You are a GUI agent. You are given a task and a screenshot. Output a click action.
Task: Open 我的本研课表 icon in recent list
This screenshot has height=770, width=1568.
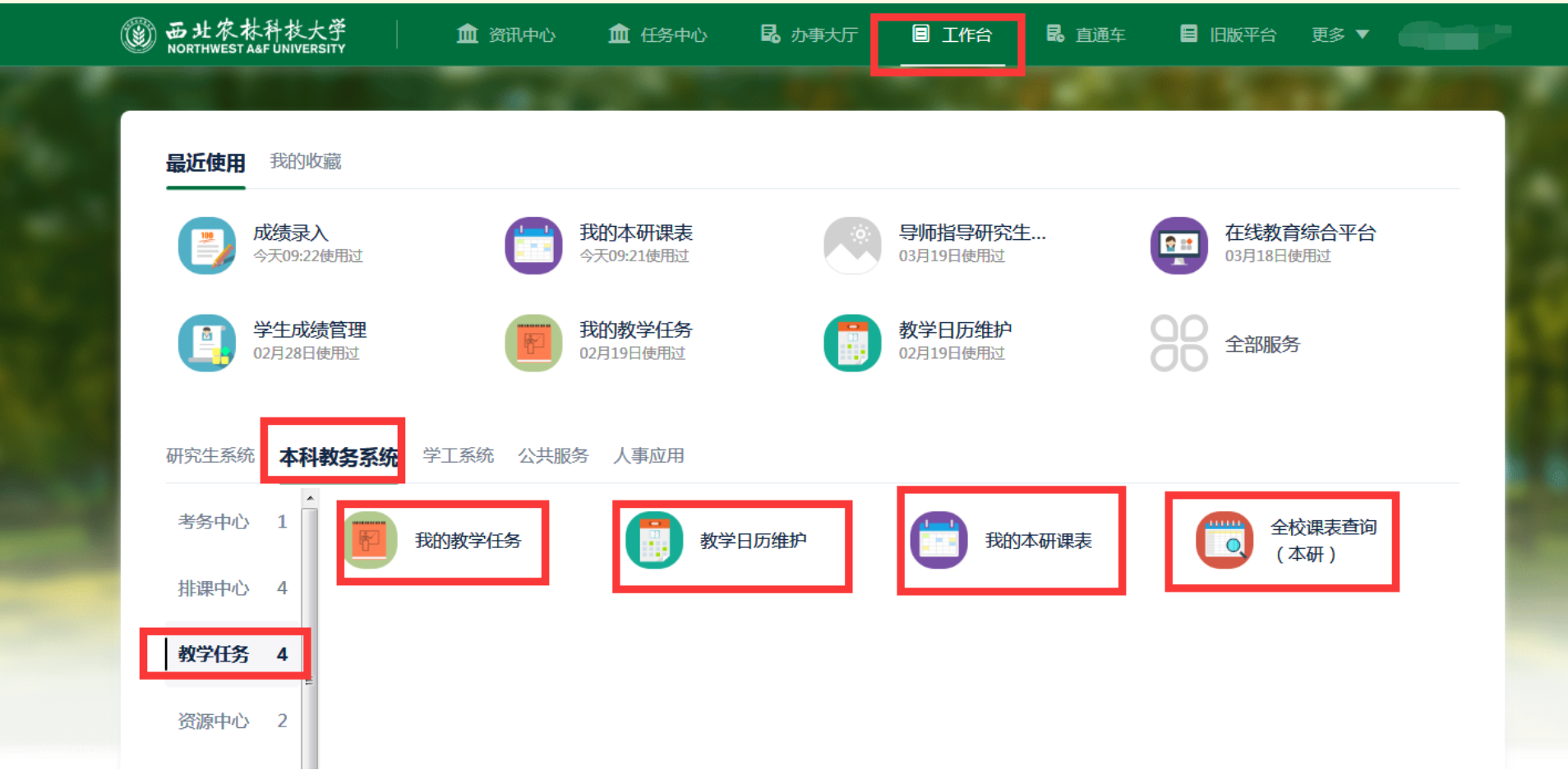tap(533, 245)
